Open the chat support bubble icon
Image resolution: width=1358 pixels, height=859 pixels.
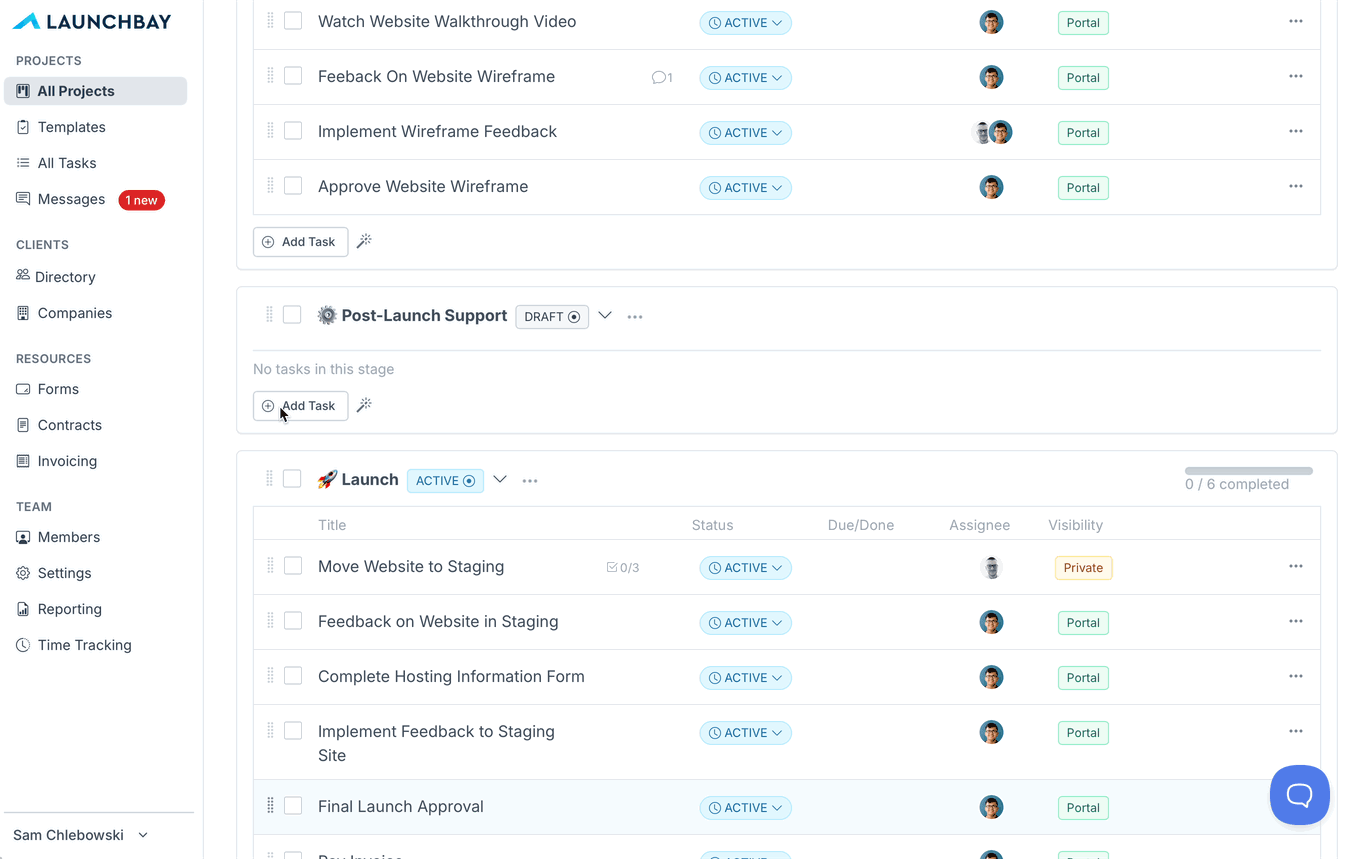point(1299,795)
